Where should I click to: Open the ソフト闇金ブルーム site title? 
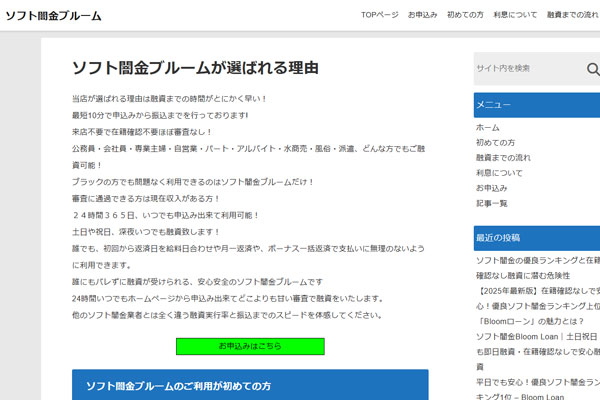point(54,16)
